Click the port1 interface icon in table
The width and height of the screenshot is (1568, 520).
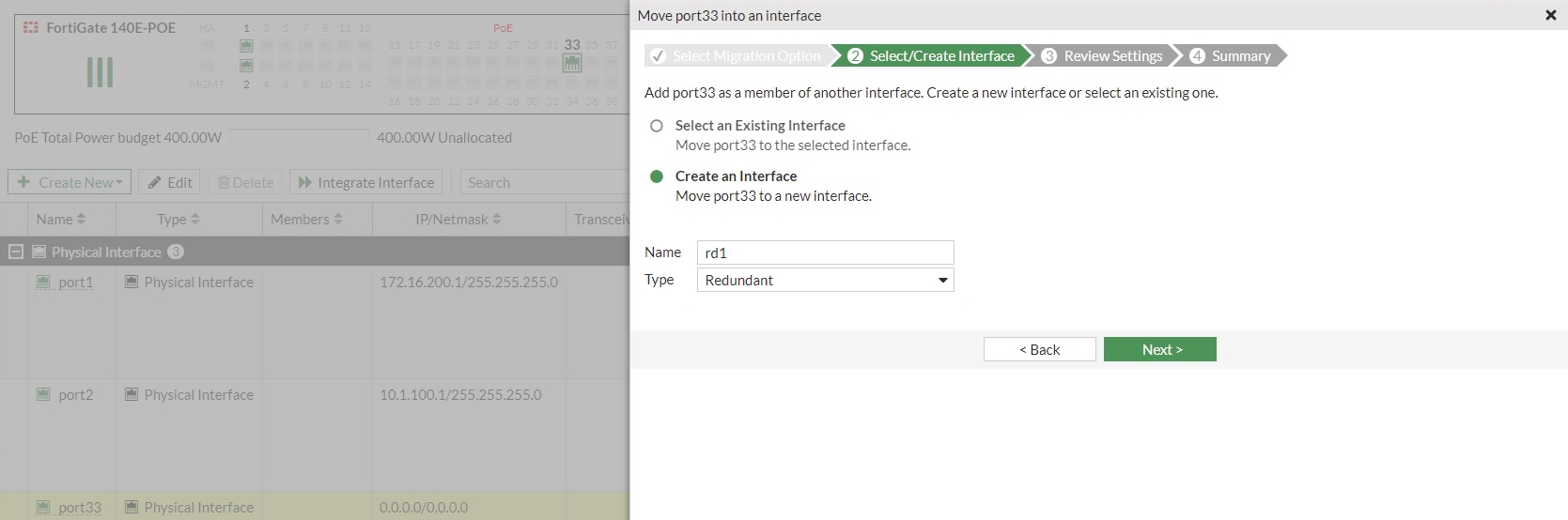coord(43,282)
